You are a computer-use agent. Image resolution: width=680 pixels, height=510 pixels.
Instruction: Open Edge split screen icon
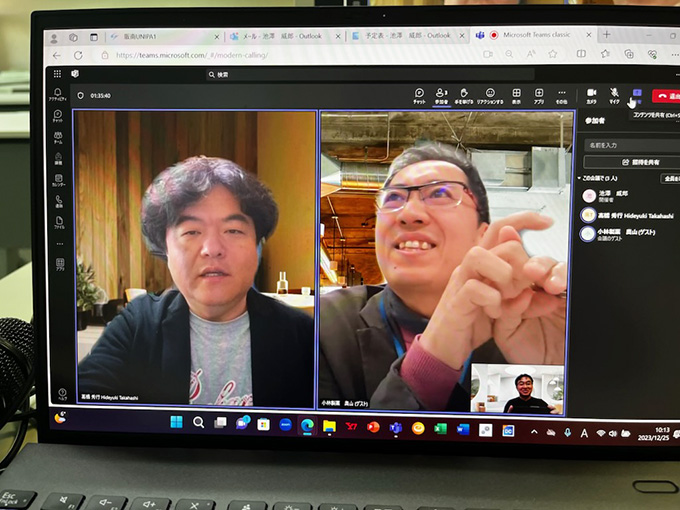point(581,54)
